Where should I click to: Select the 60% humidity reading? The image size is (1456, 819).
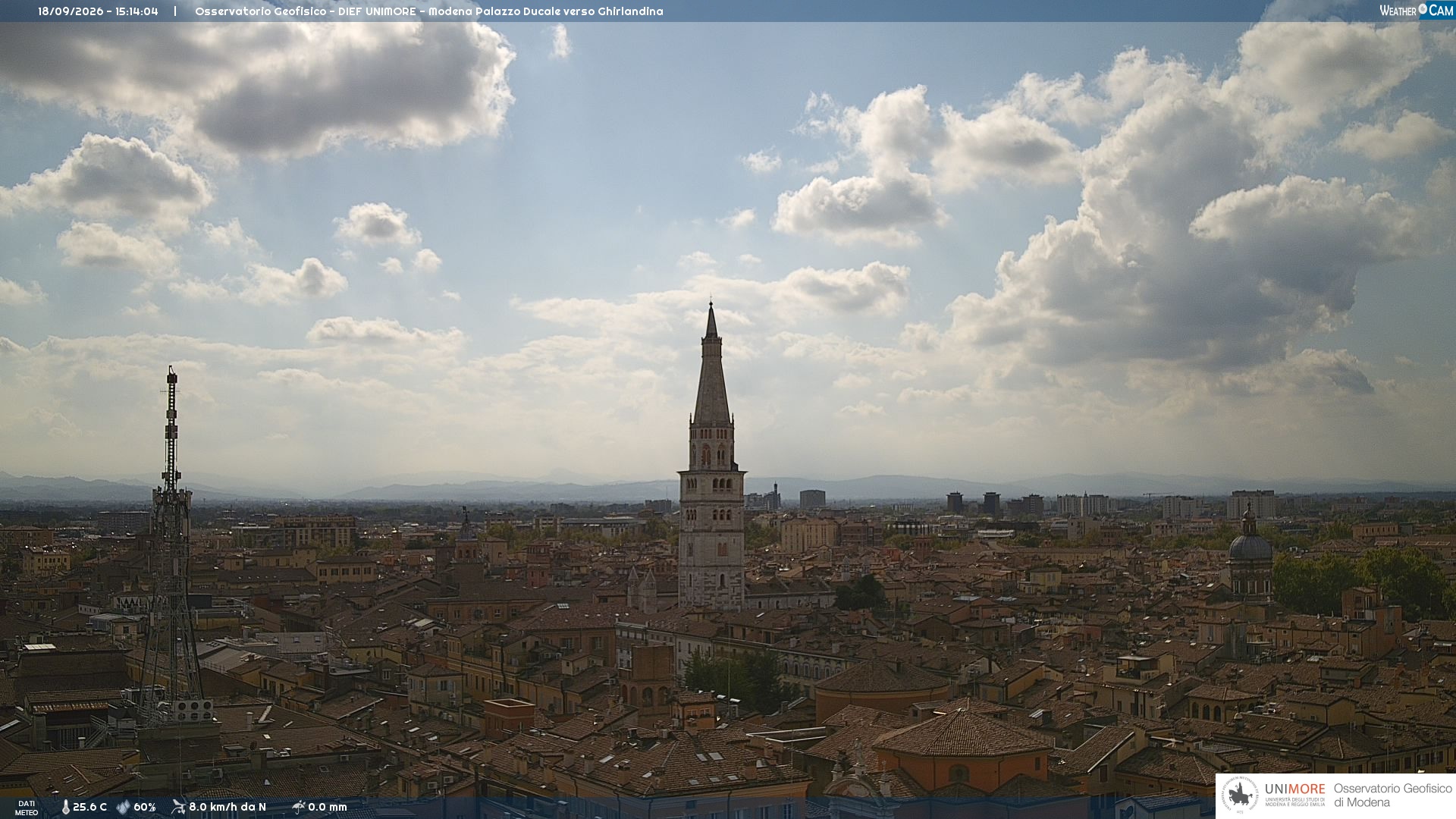tap(144, 807)
